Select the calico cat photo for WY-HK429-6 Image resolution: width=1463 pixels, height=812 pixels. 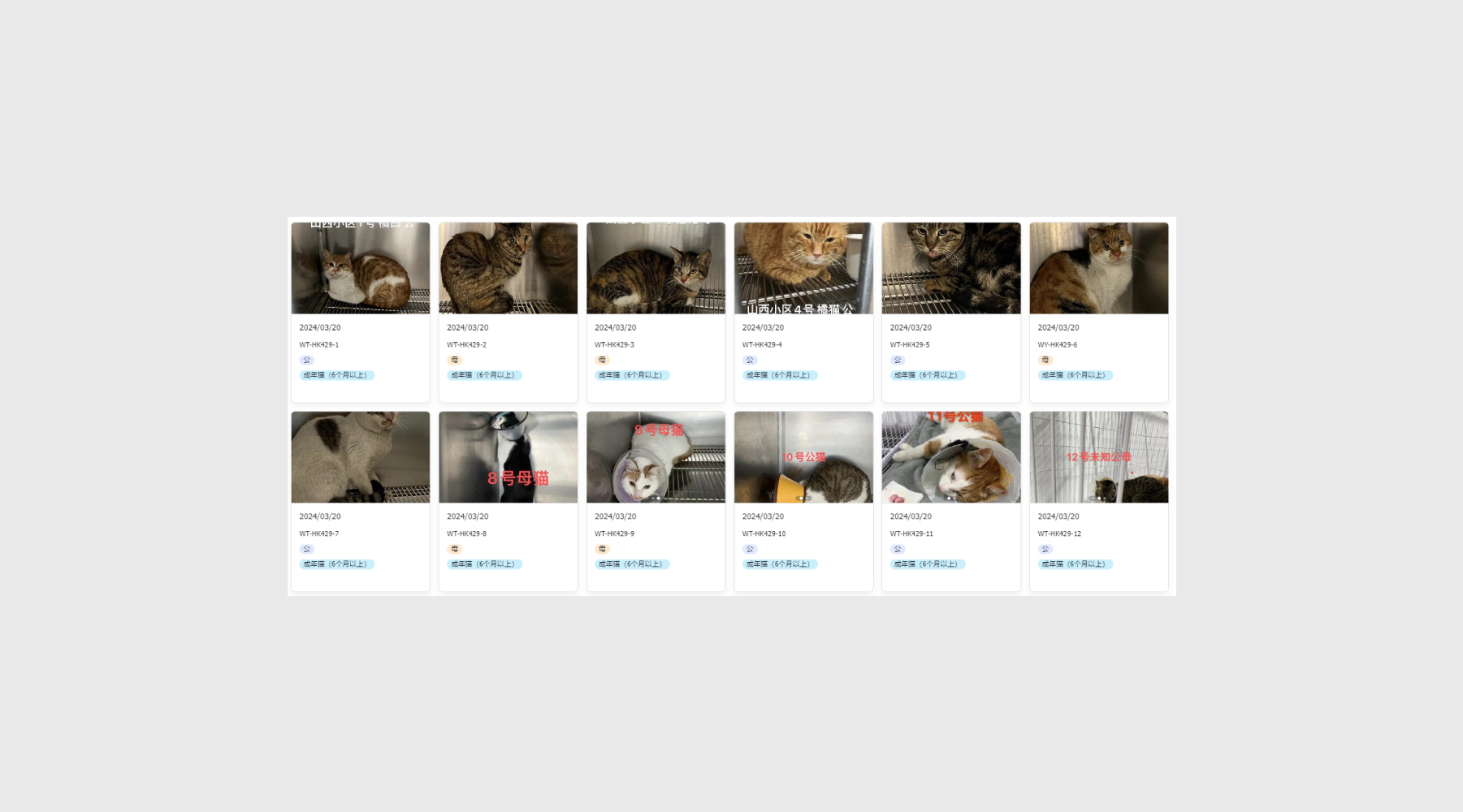coord(1098,268)
